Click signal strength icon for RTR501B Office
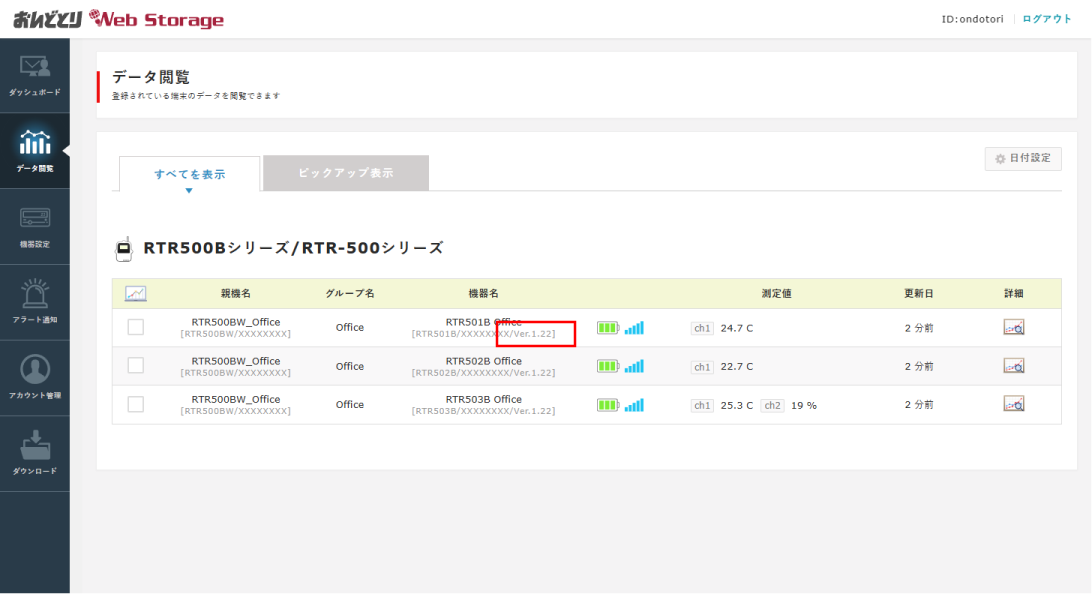Screen dimensions: 1092x594 coord(634,328)
